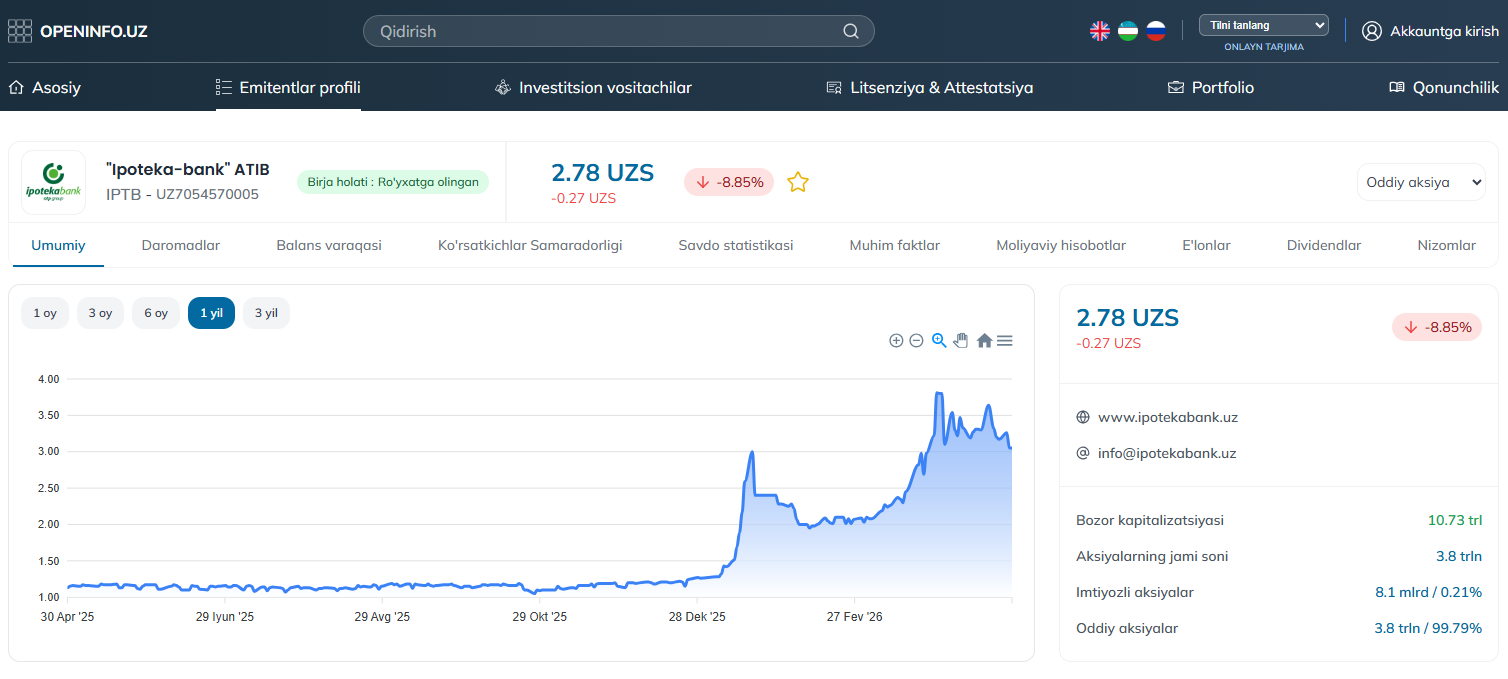Open the Oddiy aksiya share type dropdown

click(1421, 182)
